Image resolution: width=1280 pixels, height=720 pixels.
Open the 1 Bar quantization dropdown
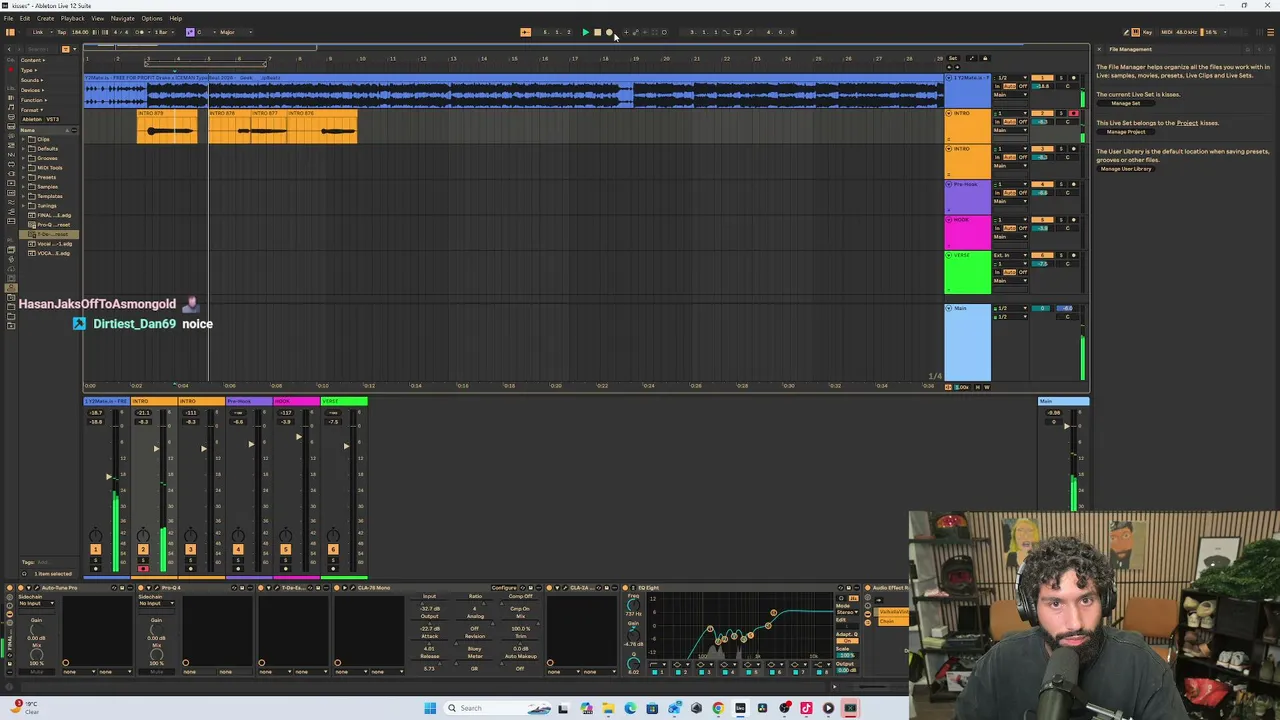coord(162,32)
